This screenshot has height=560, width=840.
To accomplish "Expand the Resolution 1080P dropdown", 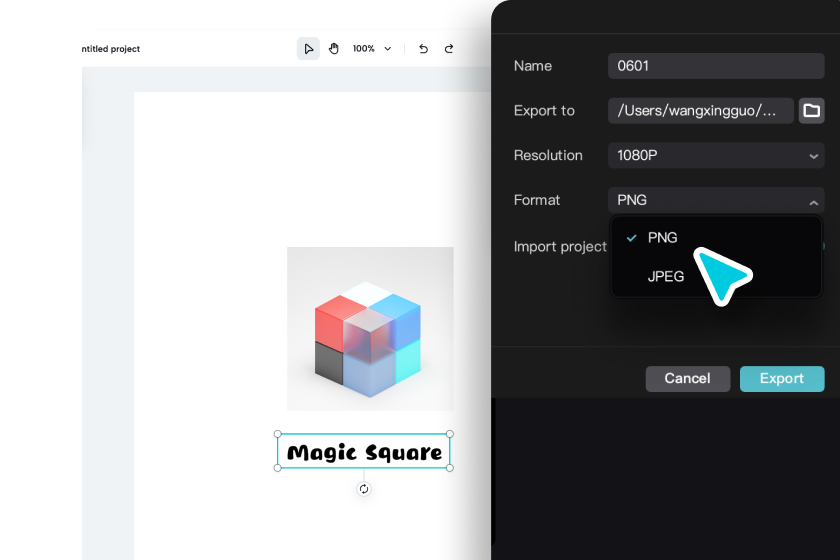I will [716, 155].
